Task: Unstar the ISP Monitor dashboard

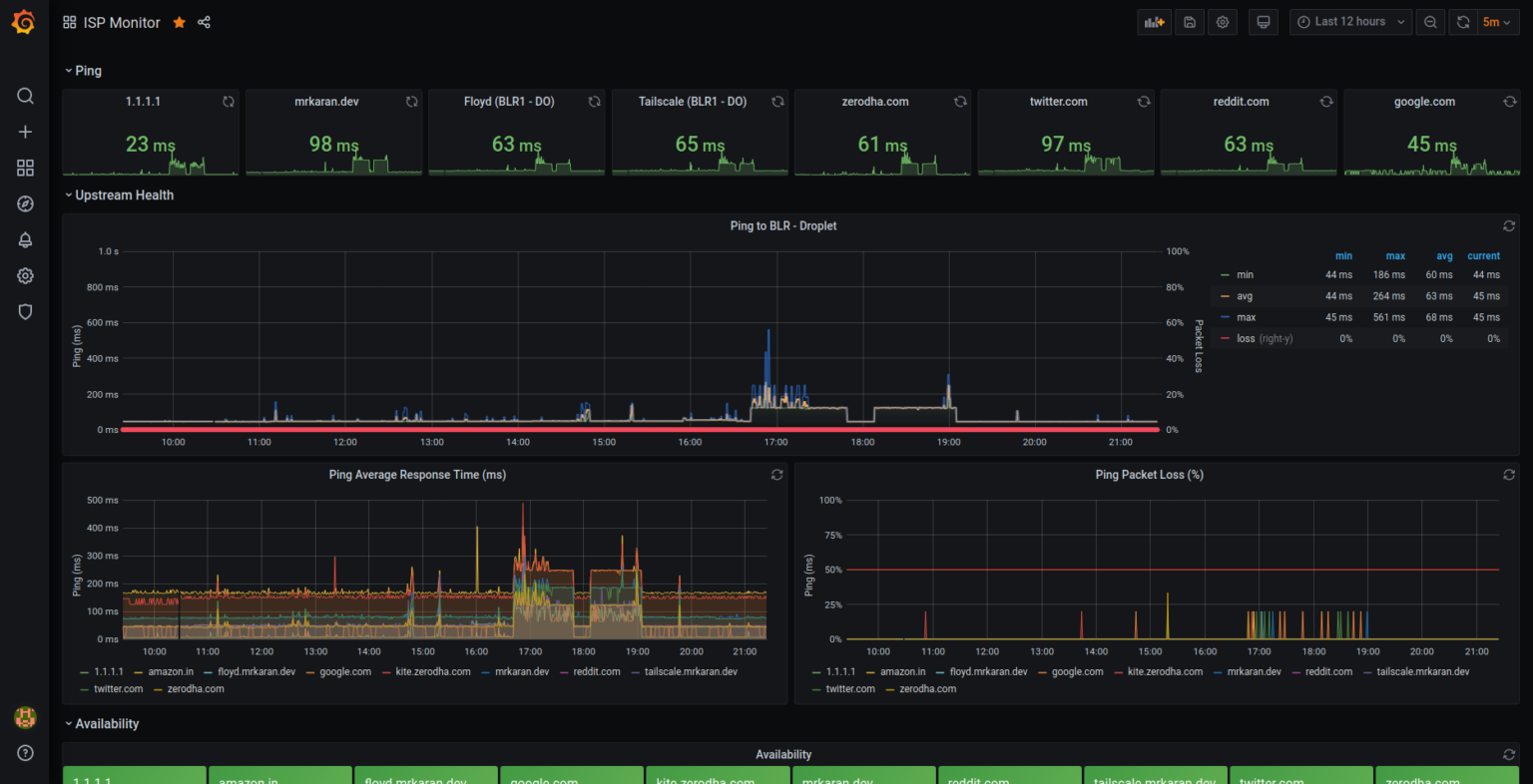Action: pyautogui.click(x=179, y=21)
